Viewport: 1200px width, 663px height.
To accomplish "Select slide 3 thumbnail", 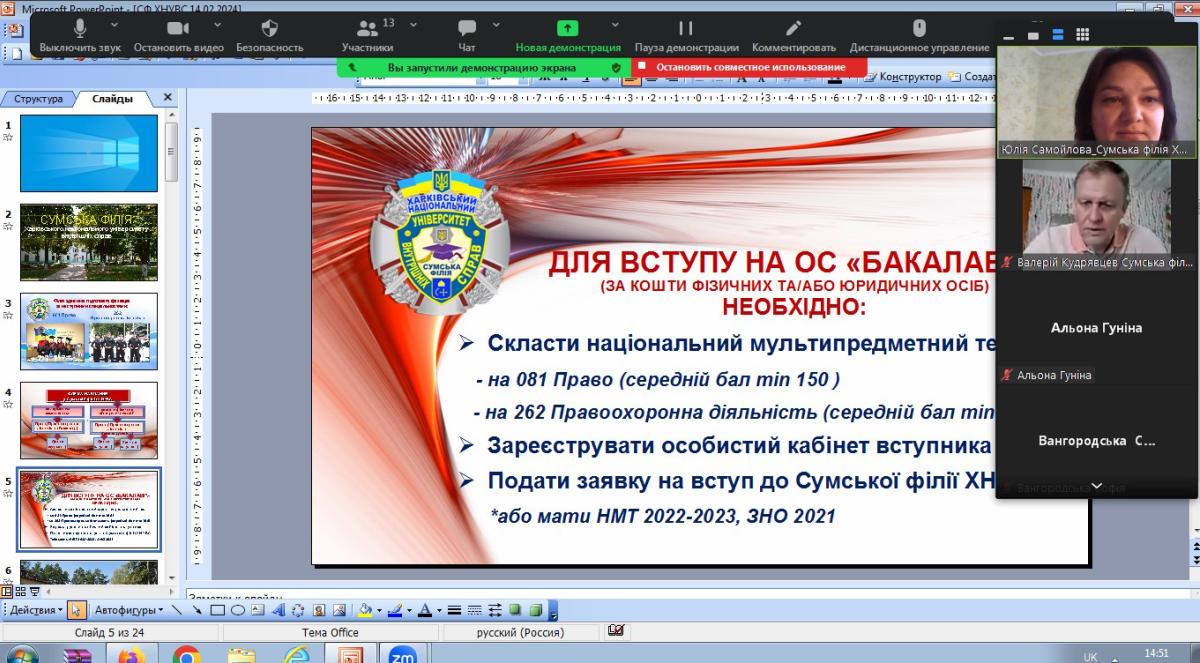I will (x=89, y=332).
